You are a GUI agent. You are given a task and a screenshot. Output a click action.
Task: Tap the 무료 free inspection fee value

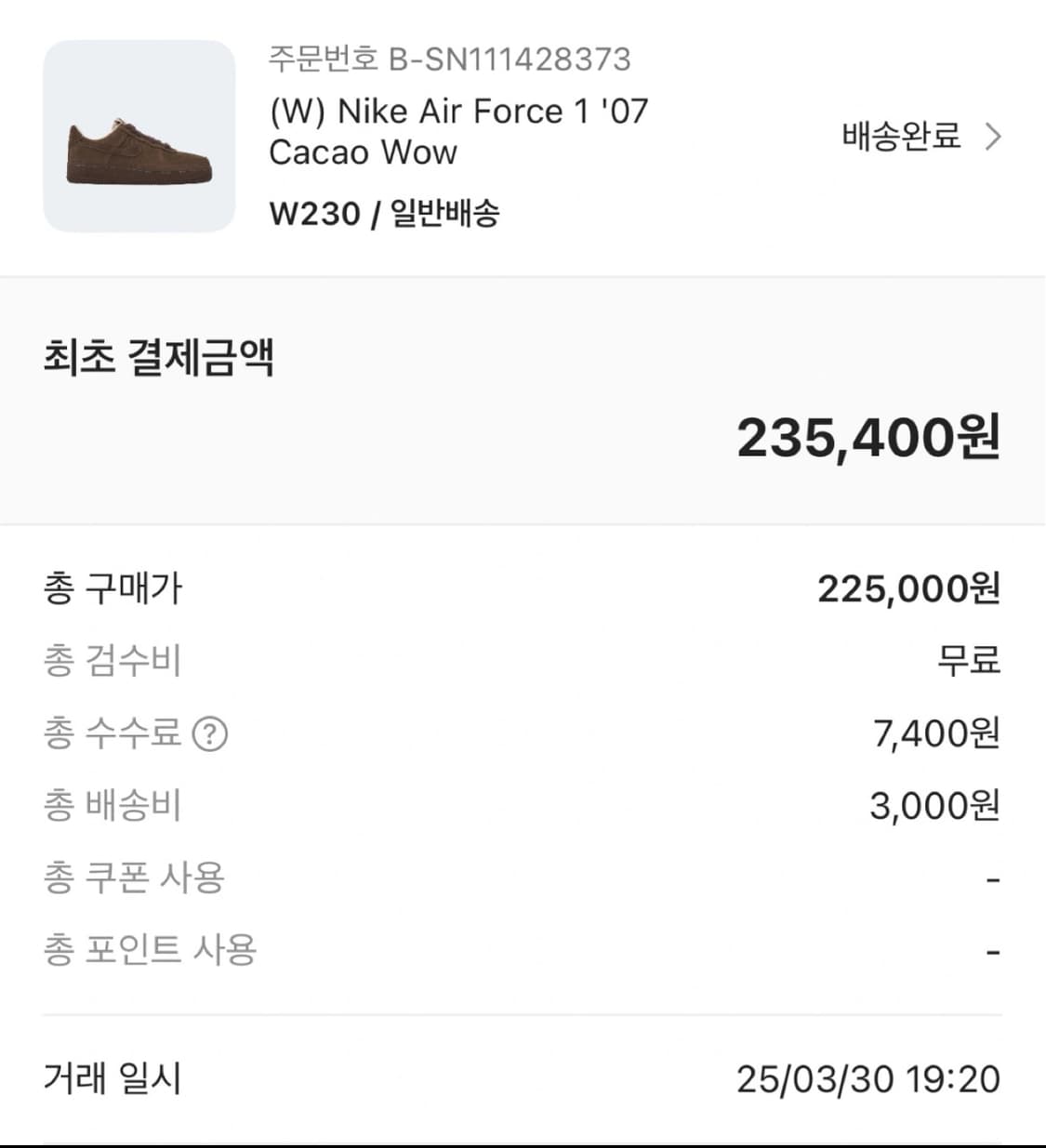[x=968, y=661]
